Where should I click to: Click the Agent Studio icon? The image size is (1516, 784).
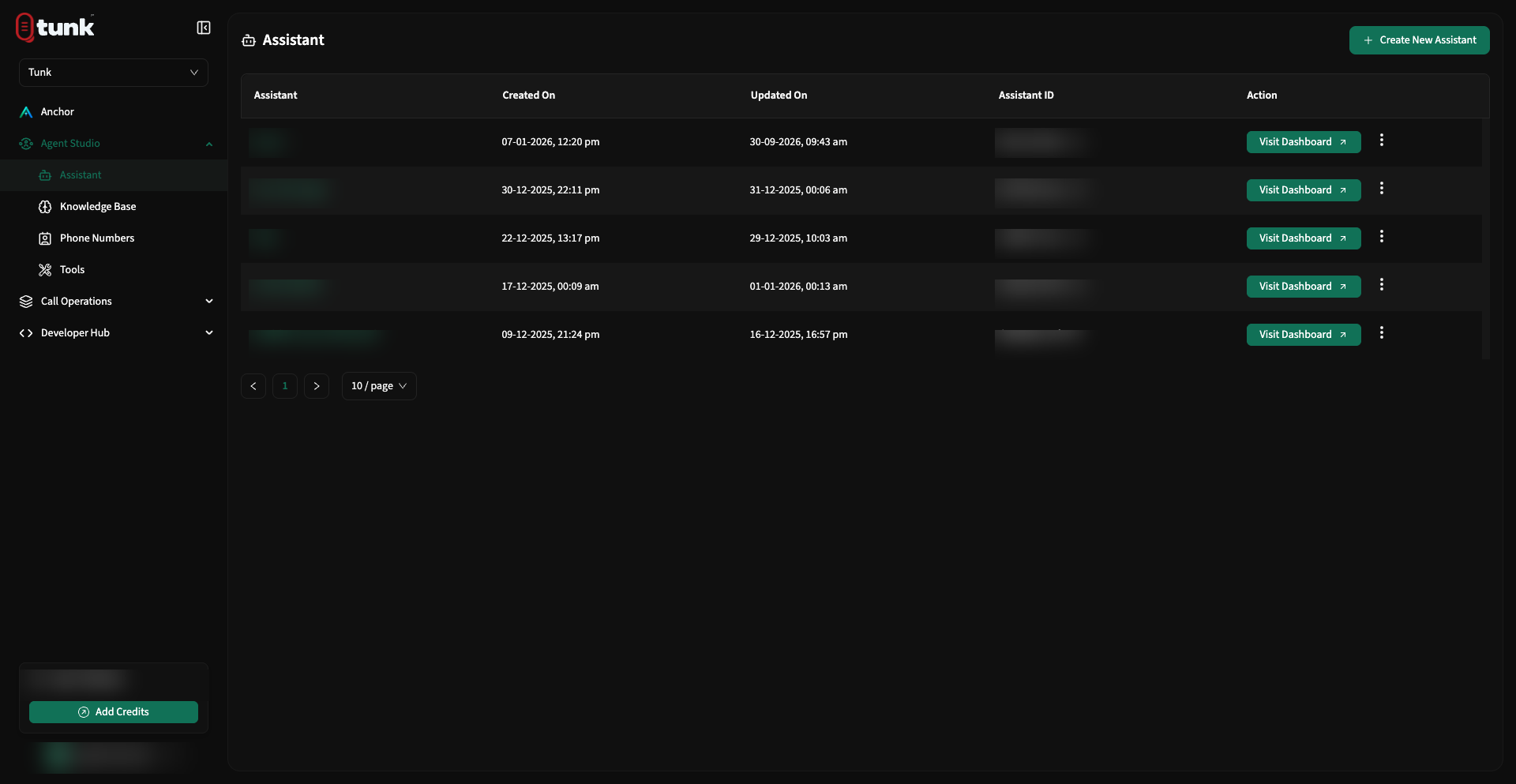click(x=26, y=144)
